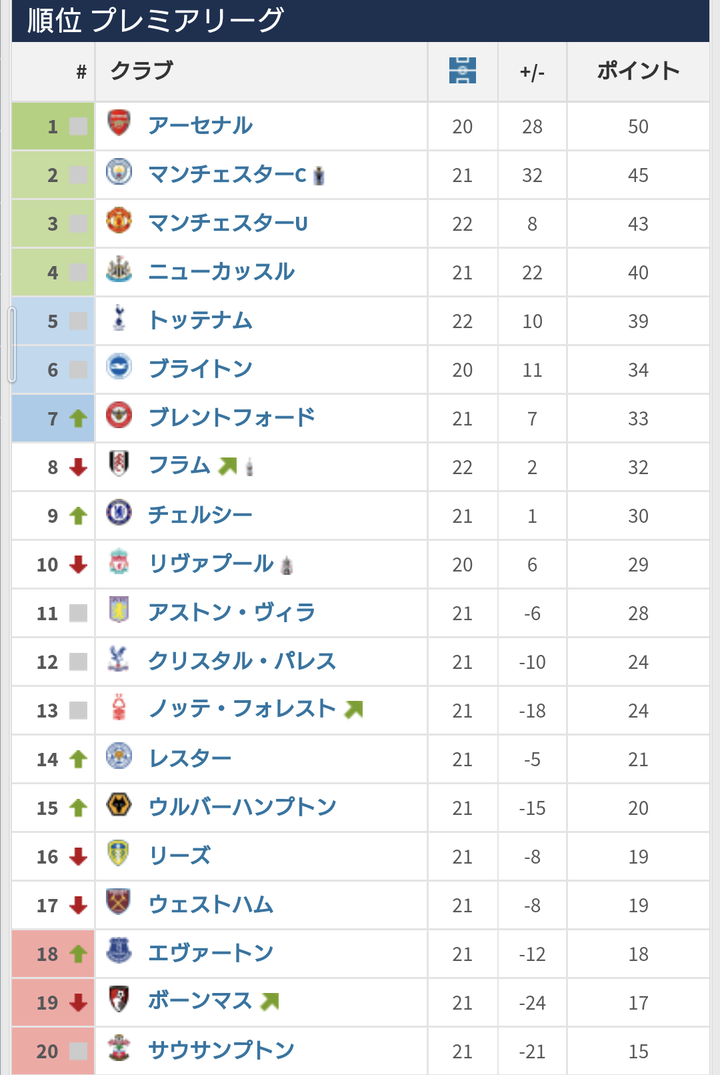
Task: Click the promoted arrow icon beside フラム
Action: [227, 466]
